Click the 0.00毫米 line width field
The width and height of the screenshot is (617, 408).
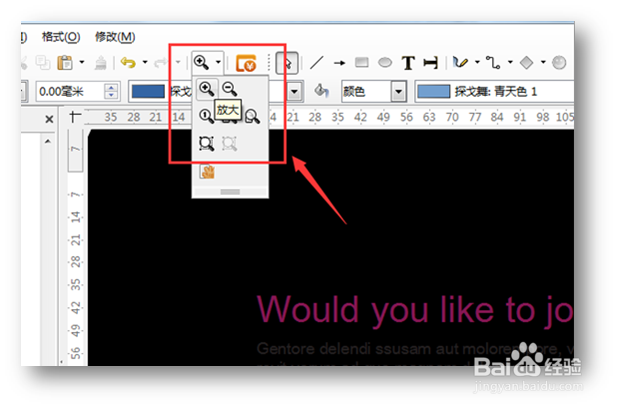[x=70, y=92]
